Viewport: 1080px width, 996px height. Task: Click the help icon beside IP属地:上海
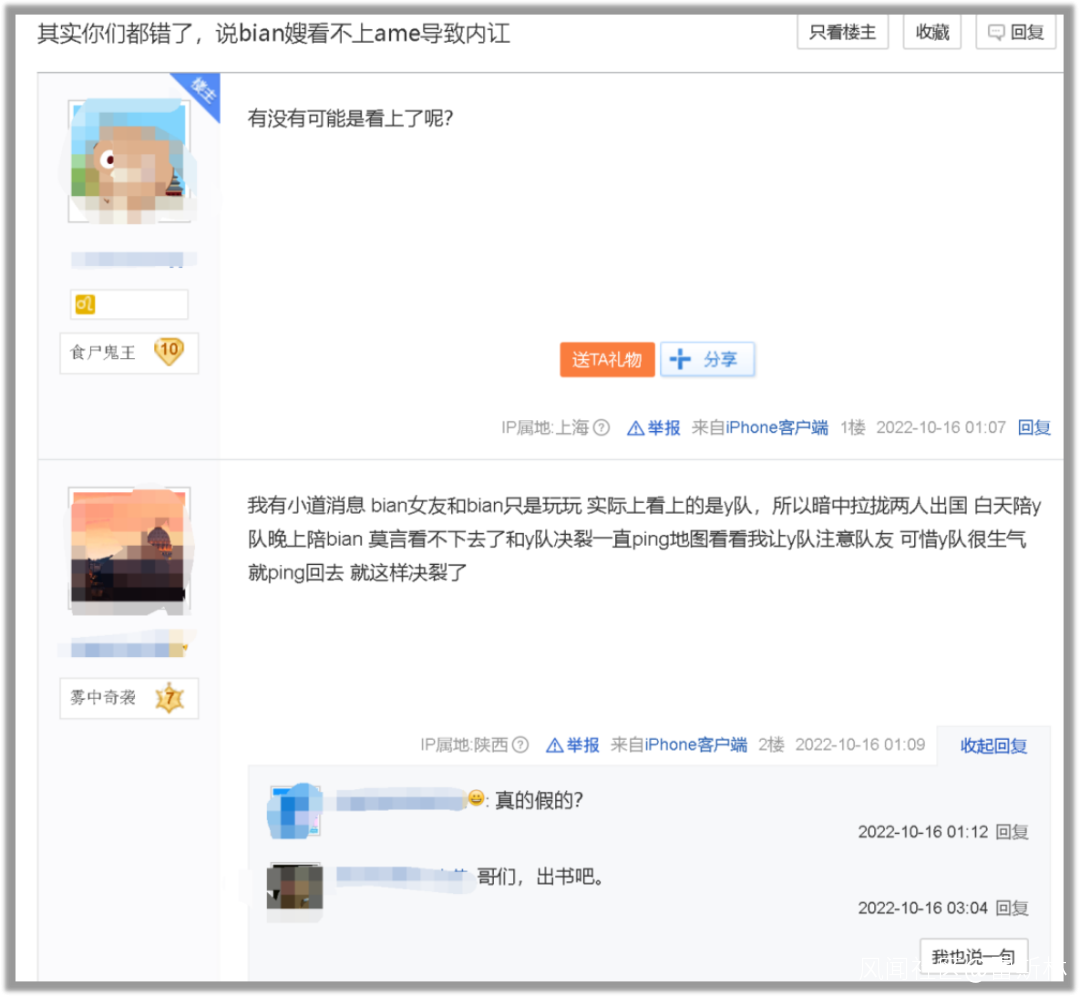(601, 428)
